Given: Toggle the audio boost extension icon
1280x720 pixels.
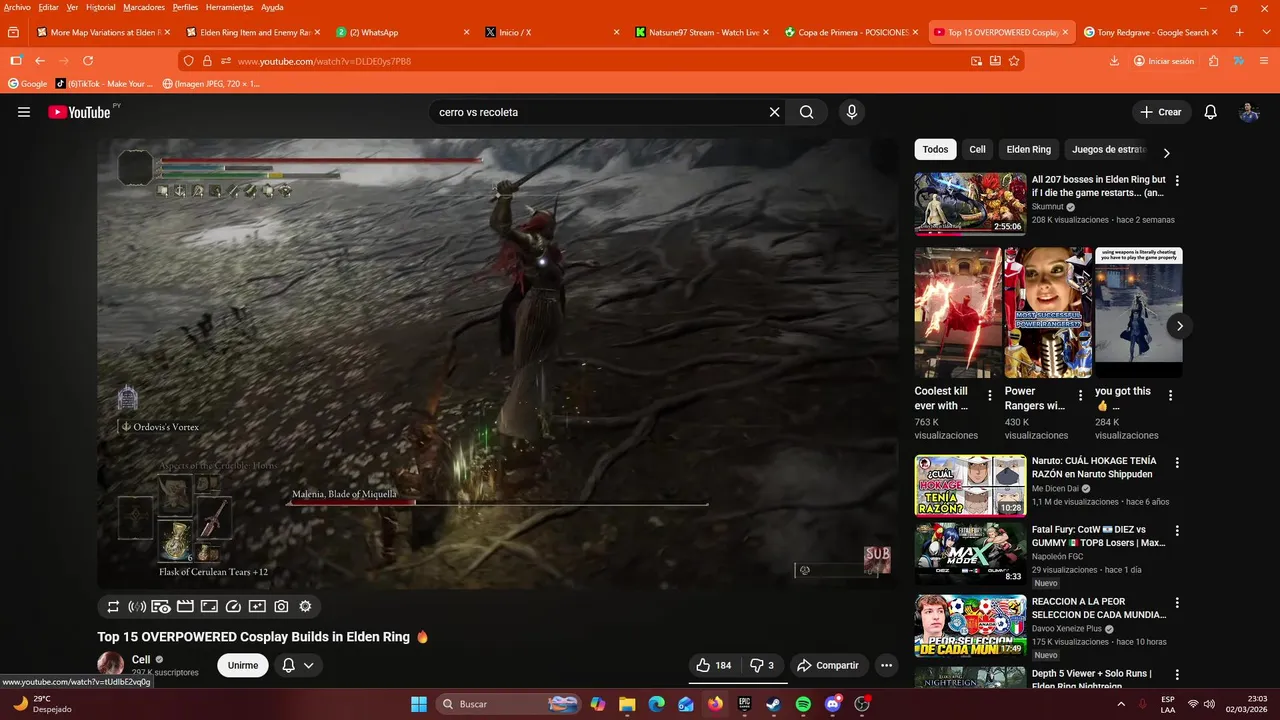Looking at the screenshot, I should coord(138,606).
